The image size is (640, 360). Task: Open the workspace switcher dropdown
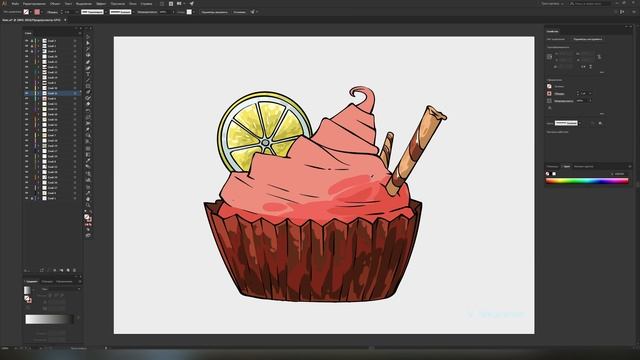[x=552, y=4]
